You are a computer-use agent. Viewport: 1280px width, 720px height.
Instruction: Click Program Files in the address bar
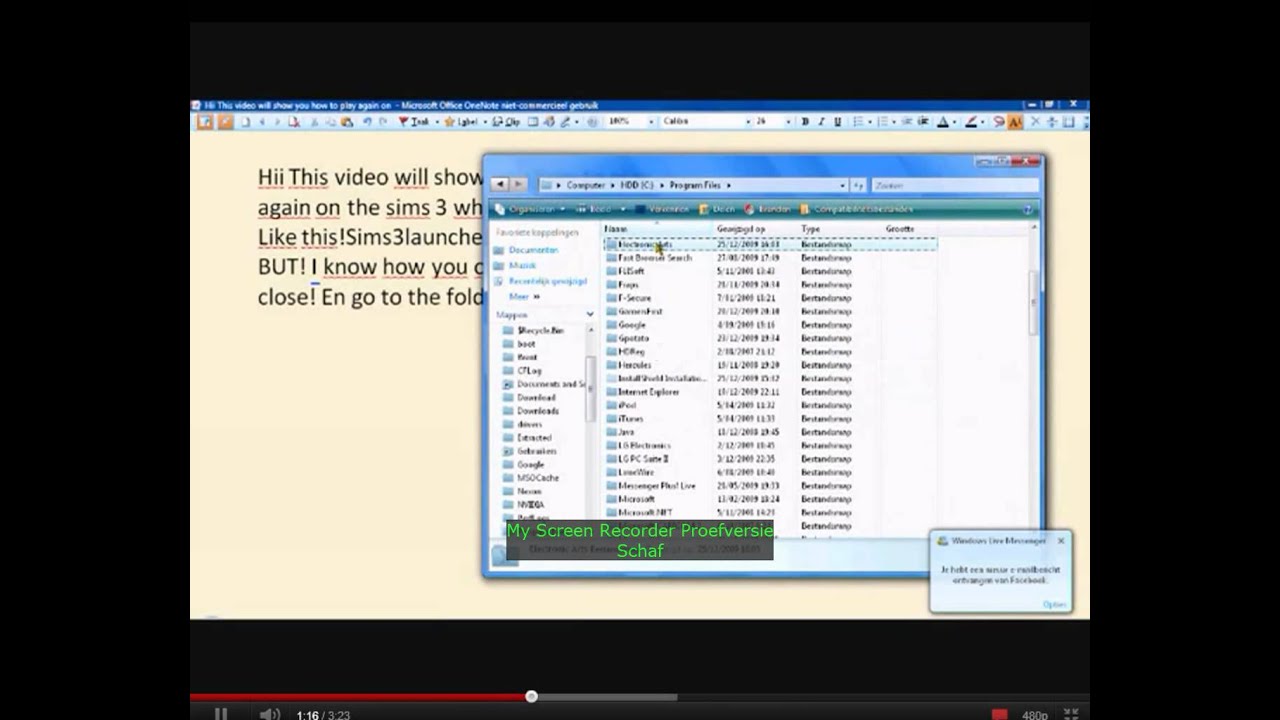tap(694, 185)
